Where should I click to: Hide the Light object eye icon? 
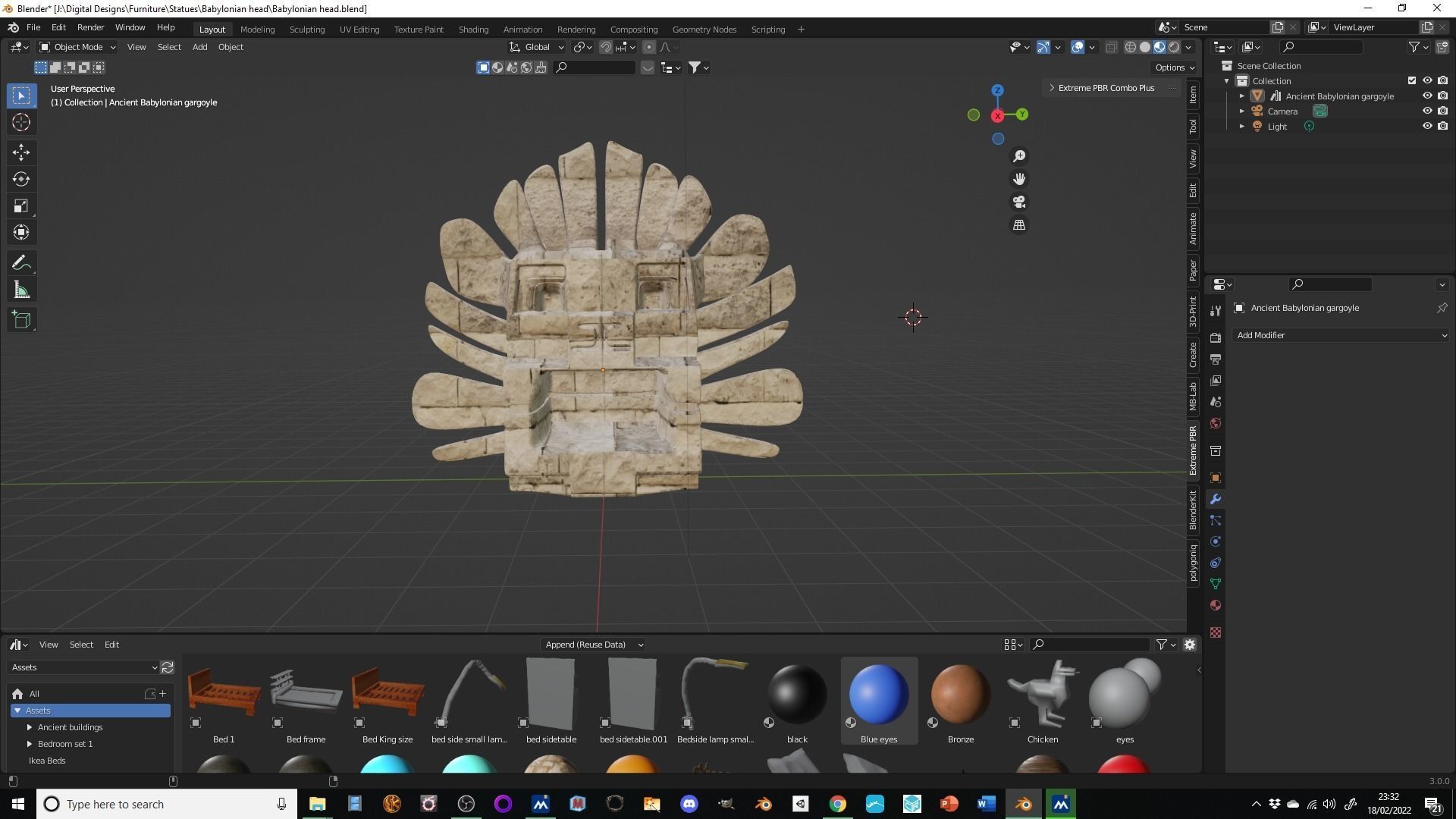coord(1426,127)
